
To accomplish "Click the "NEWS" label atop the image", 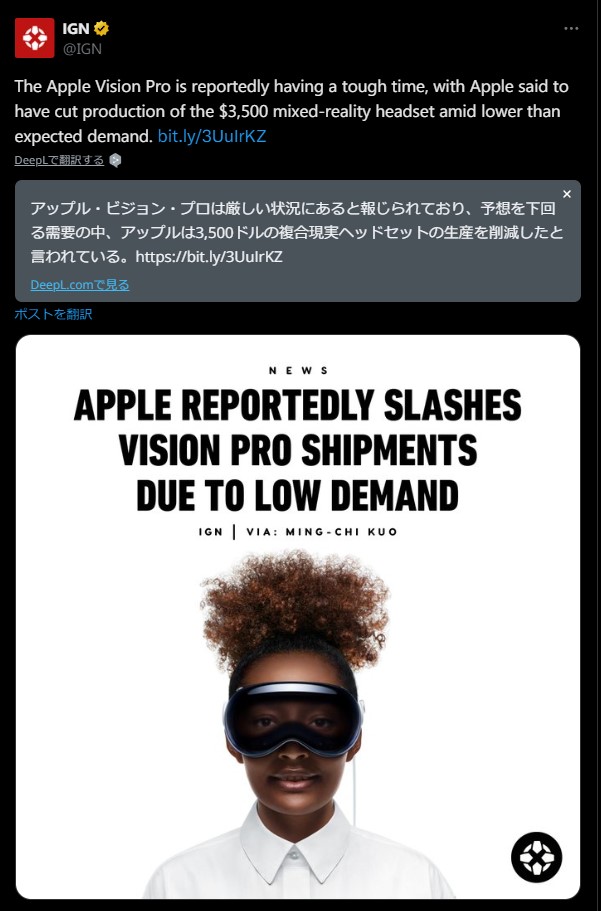I will (x=299, y=371).
